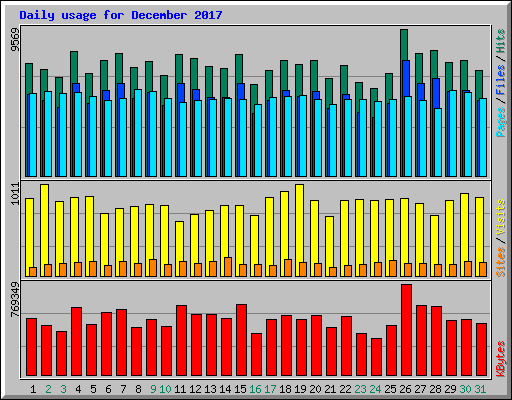Click day label 25 on x-axis
Screen dimensions: 512x400
390,389
